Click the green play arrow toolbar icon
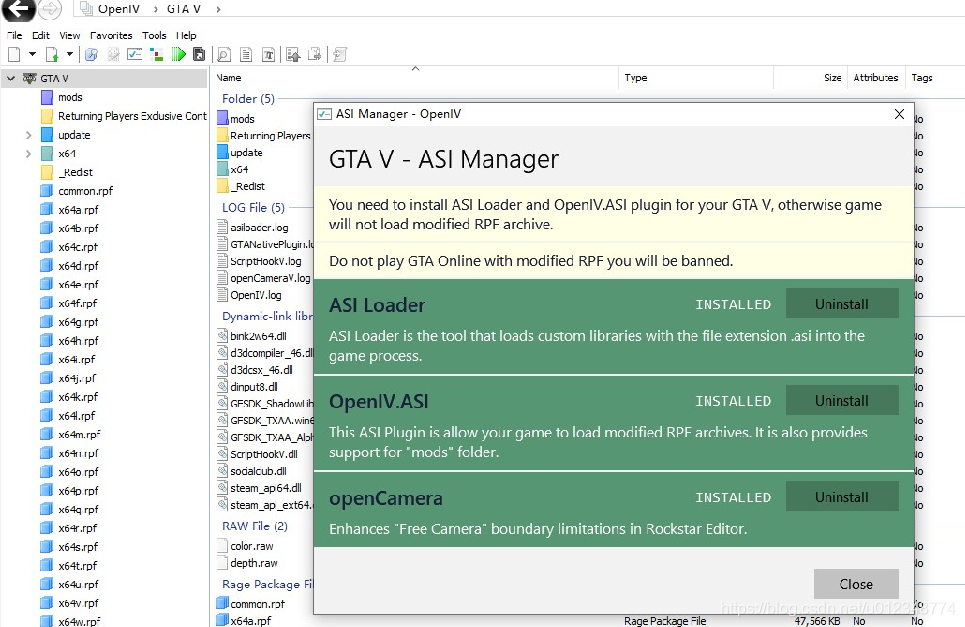Viewport: 965px width, 627px height. coord(178,54)
